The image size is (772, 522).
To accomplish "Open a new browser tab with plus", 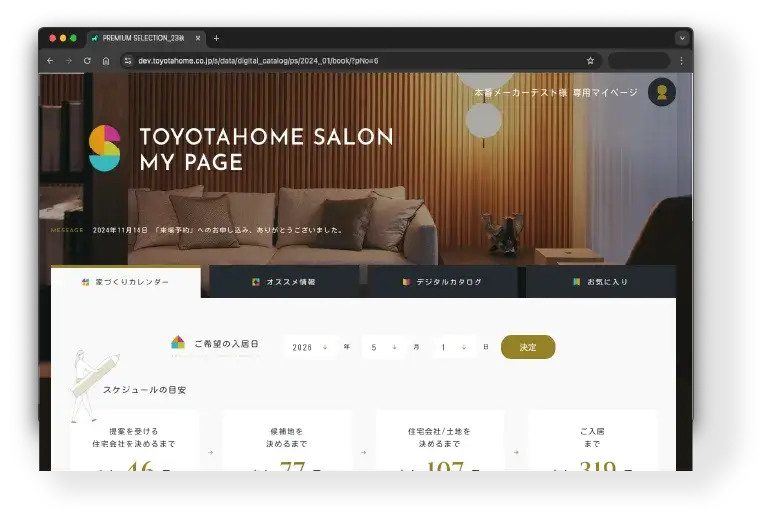I will coord(216,38).
